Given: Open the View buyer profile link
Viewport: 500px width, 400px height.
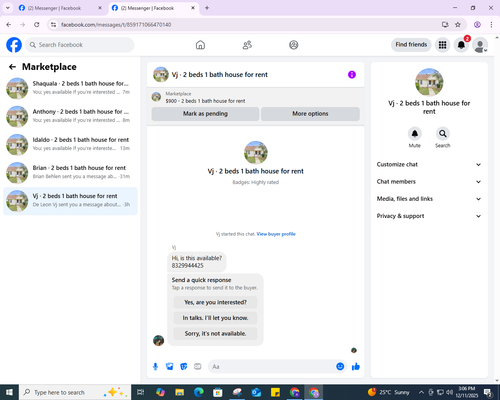Looking at the screenshot, I should [x=276, y=234].
